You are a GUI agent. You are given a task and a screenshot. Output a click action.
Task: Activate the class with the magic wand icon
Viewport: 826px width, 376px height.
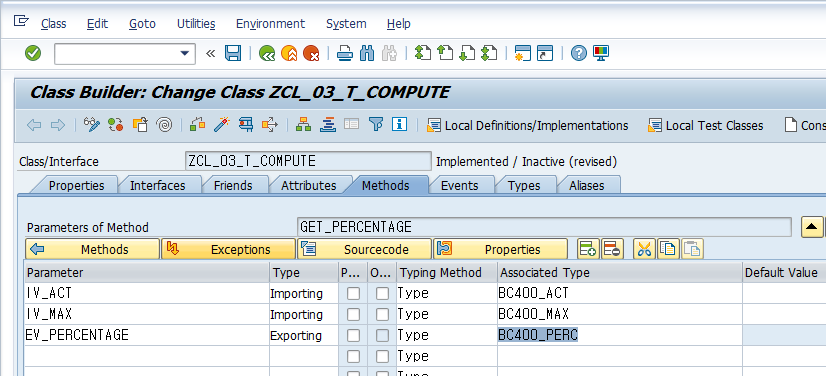click(x=222, y=125)
